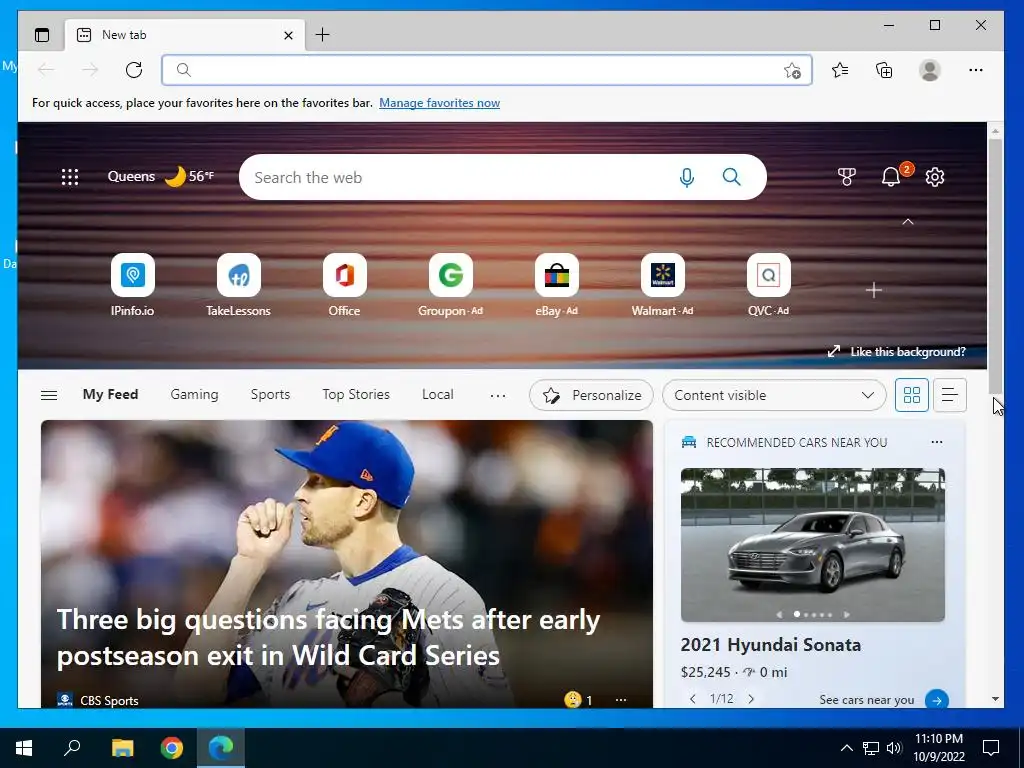Switch to grid view layout
This screenshot has height=768, width=1024.
[x=912, y=395]
